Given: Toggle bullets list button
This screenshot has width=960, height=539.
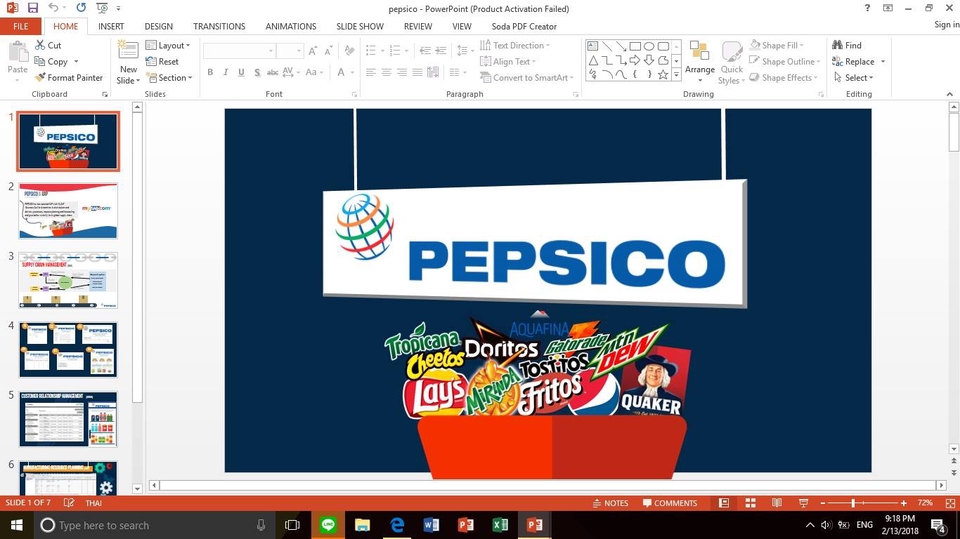Looking at the screenshot, I should 371,51.
